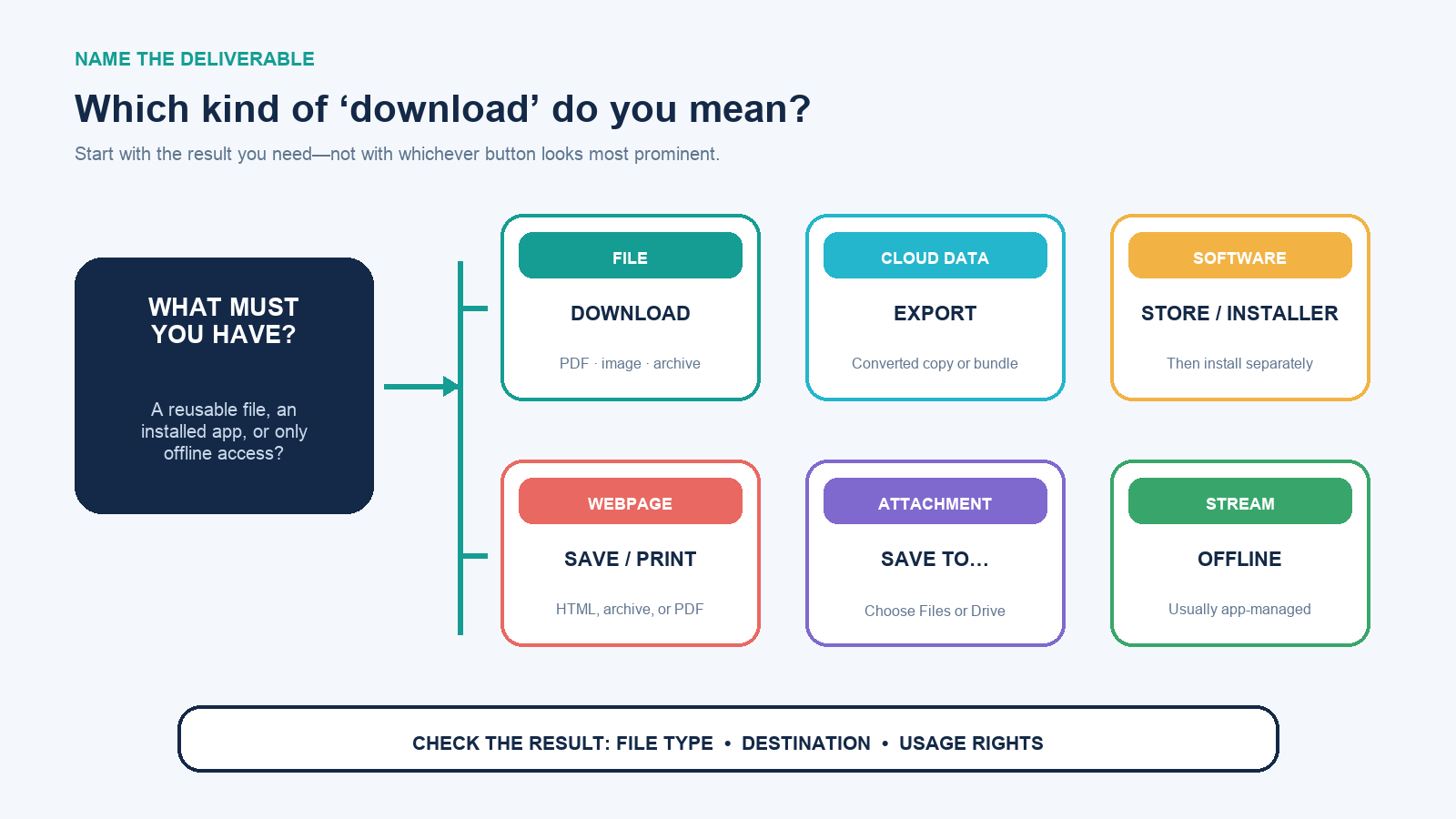Click the 'NAME THE DELIVERABLE' overline text
Viewport: 1456px width, 819px height.
point(195,59)
